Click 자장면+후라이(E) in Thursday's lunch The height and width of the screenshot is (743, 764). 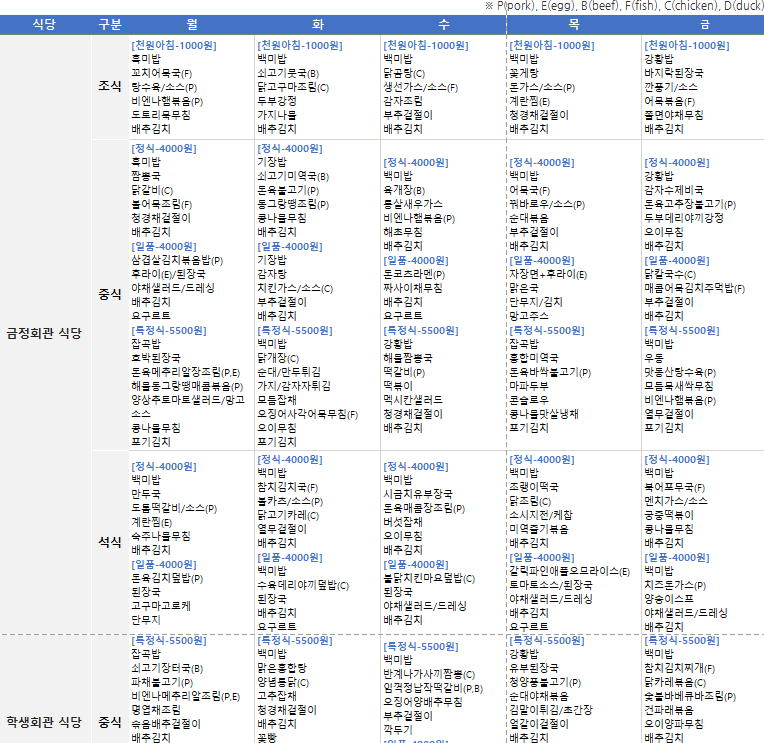(x=555, y=274)
